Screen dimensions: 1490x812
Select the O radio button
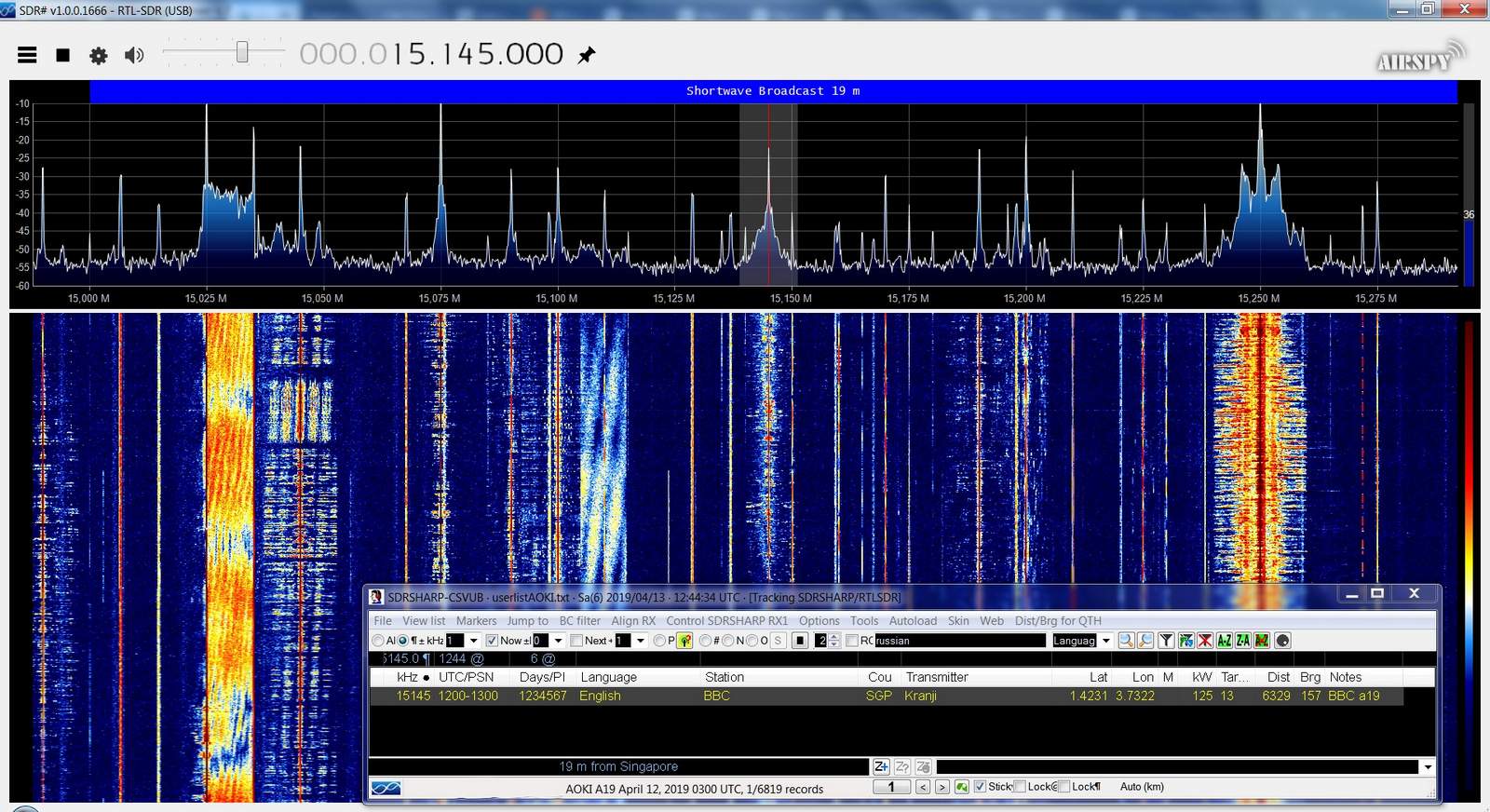tap(752, 641)
